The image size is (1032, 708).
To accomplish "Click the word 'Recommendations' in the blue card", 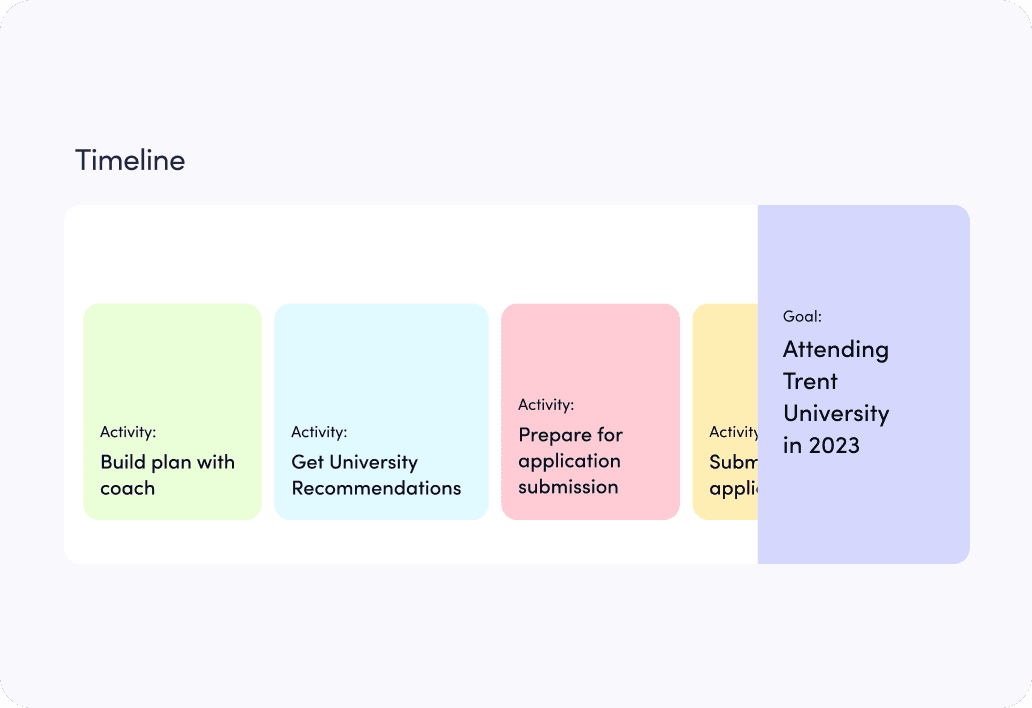I will coord(376,488).
